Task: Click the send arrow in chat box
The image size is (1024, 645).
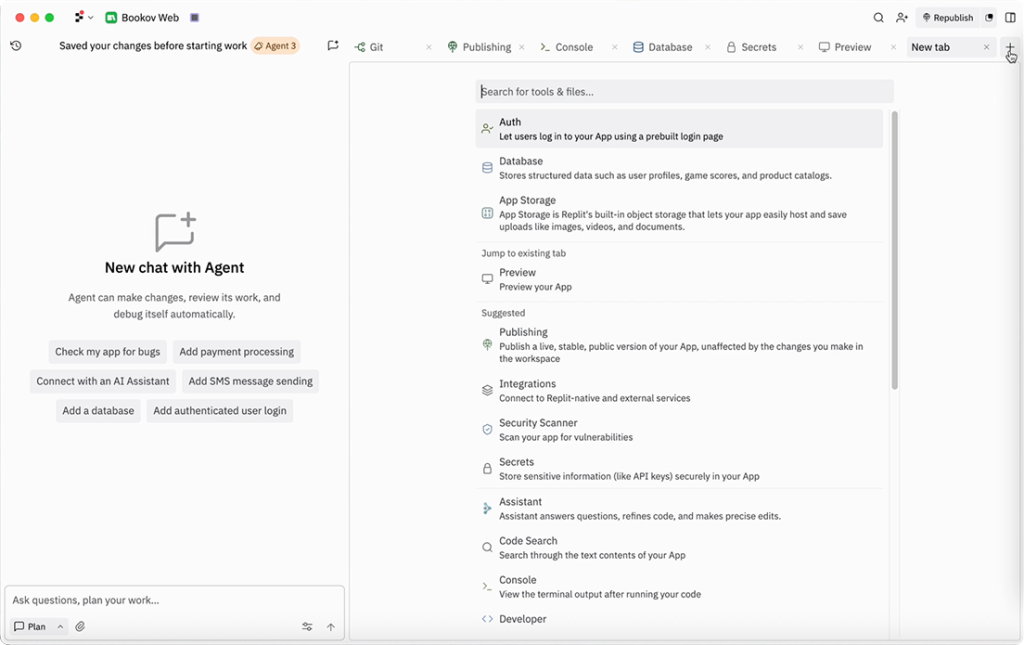Action: point(331,627)
